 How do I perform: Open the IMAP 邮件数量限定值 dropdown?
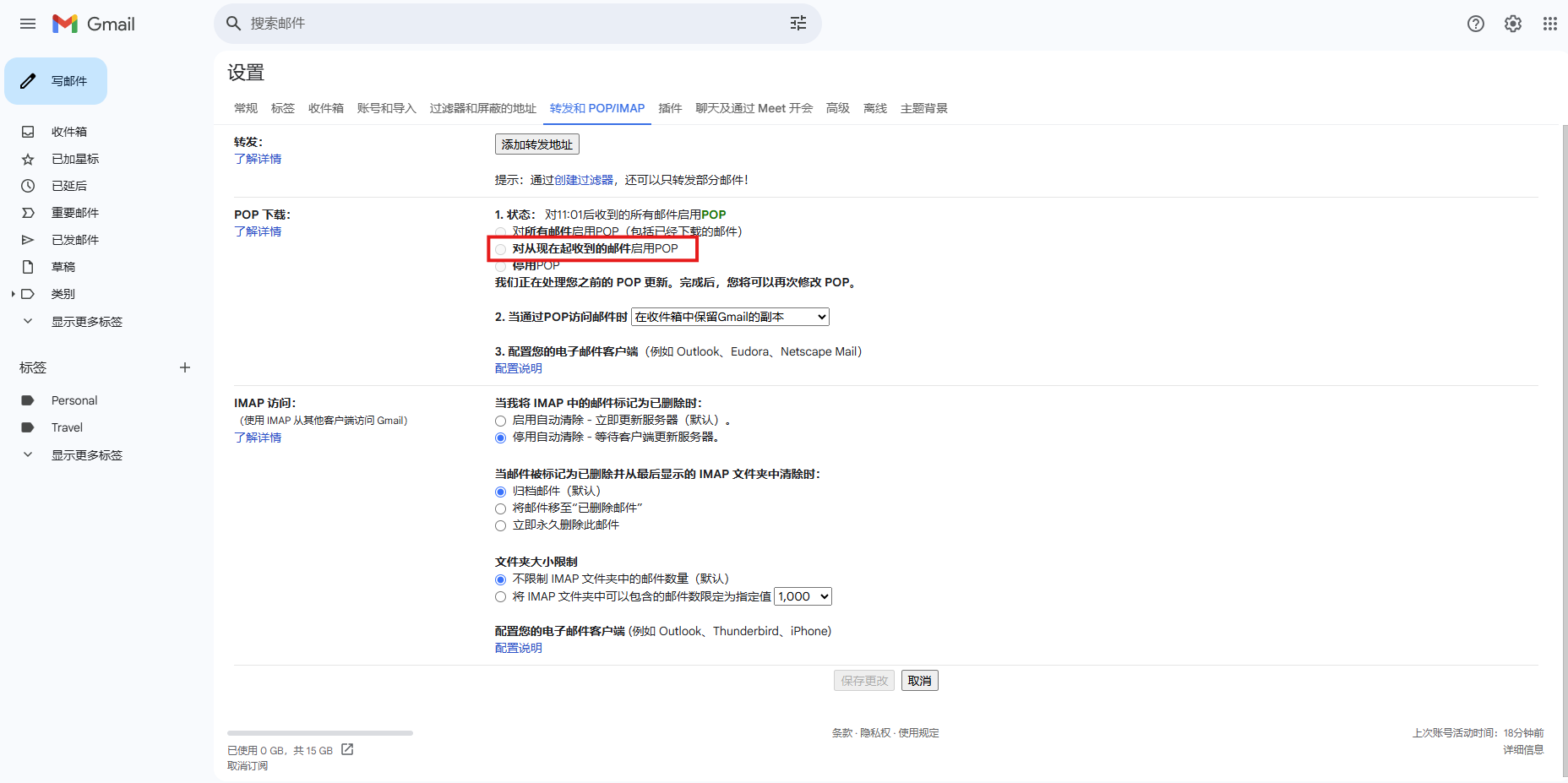point(801,595)
